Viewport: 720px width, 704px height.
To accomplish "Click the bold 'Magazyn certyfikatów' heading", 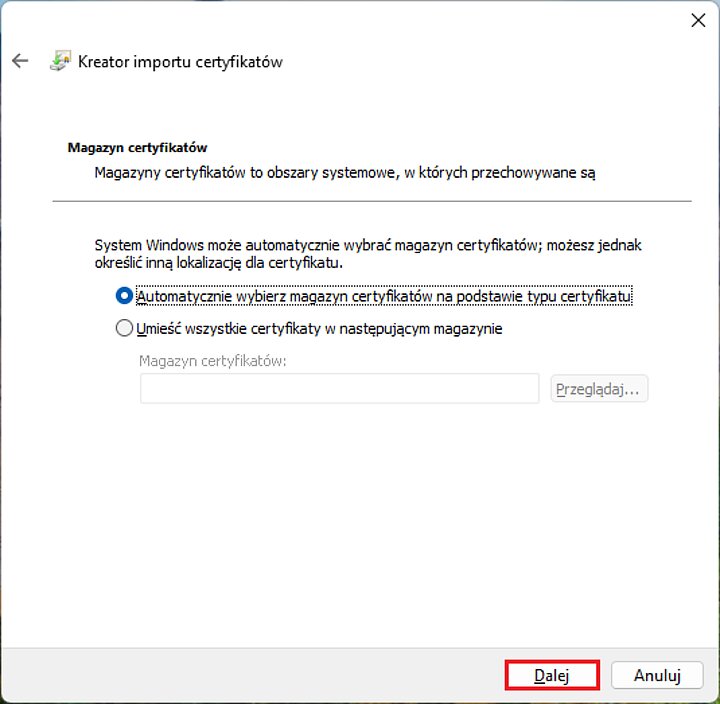I will [137, 147].
